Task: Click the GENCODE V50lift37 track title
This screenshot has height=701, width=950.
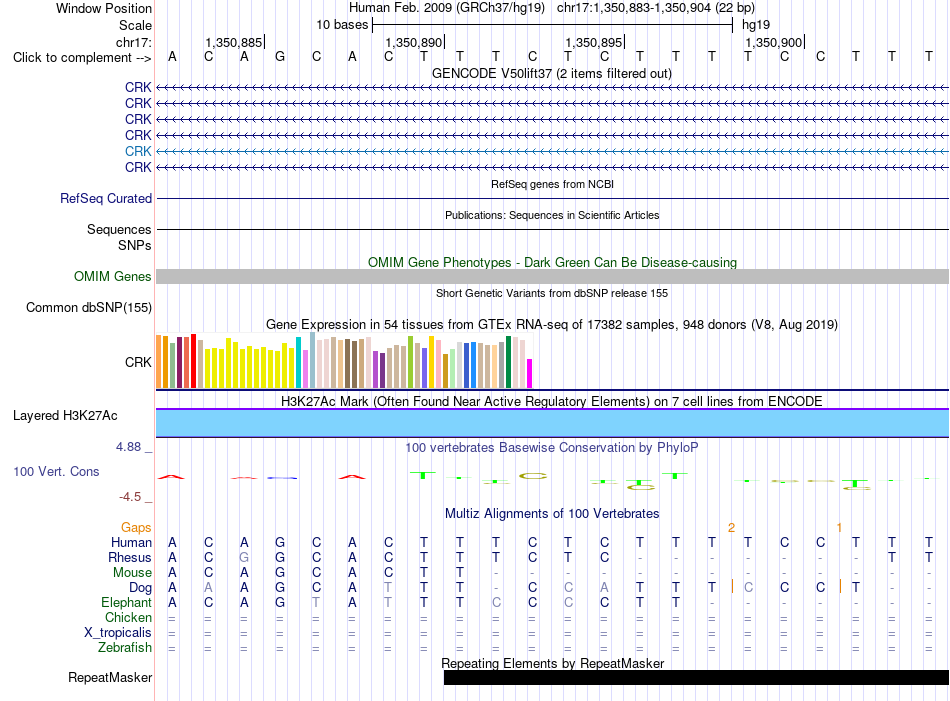Action: [552, 73]
